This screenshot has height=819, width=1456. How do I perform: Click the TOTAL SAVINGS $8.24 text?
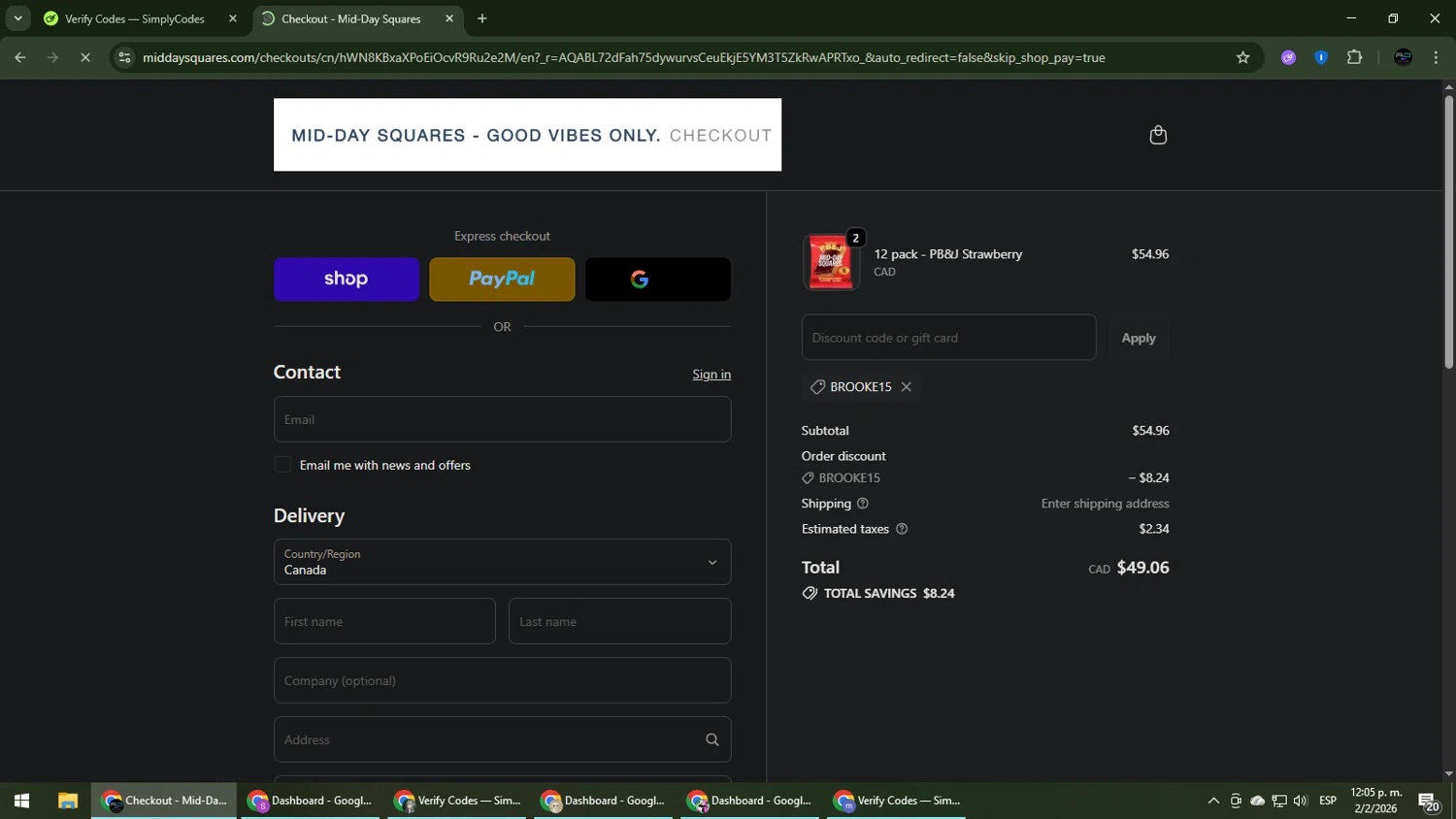[888, 593]
